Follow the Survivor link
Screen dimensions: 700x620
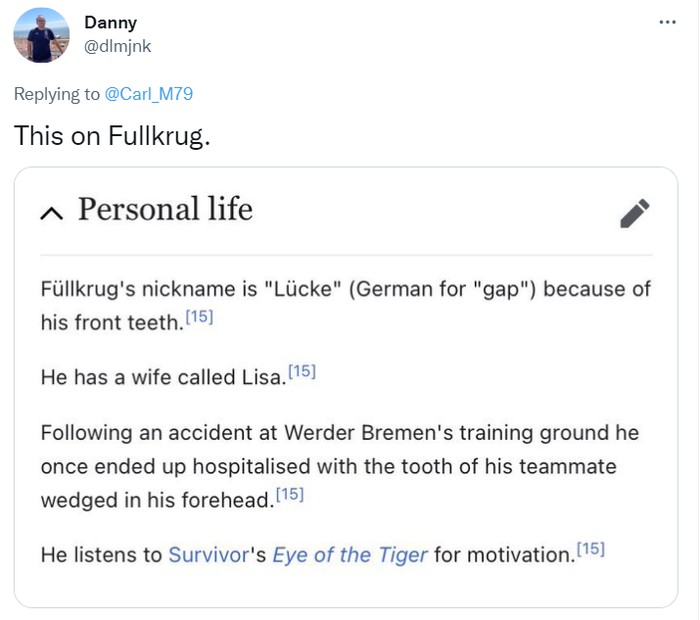(x=206, y=554)
